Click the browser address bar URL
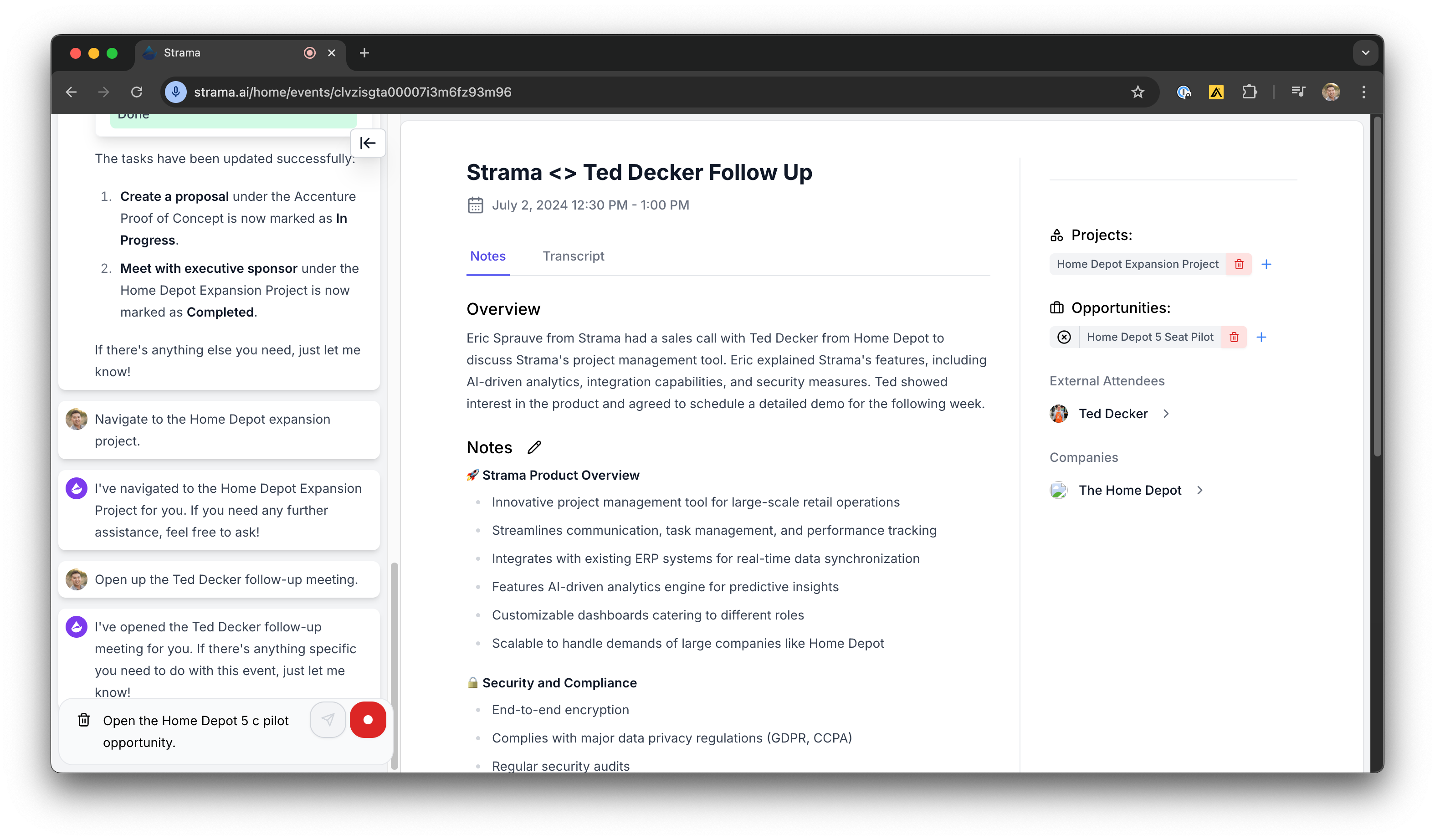Image resolution: width=1435 pixels, height=840 pixels. tap(353, 92)
